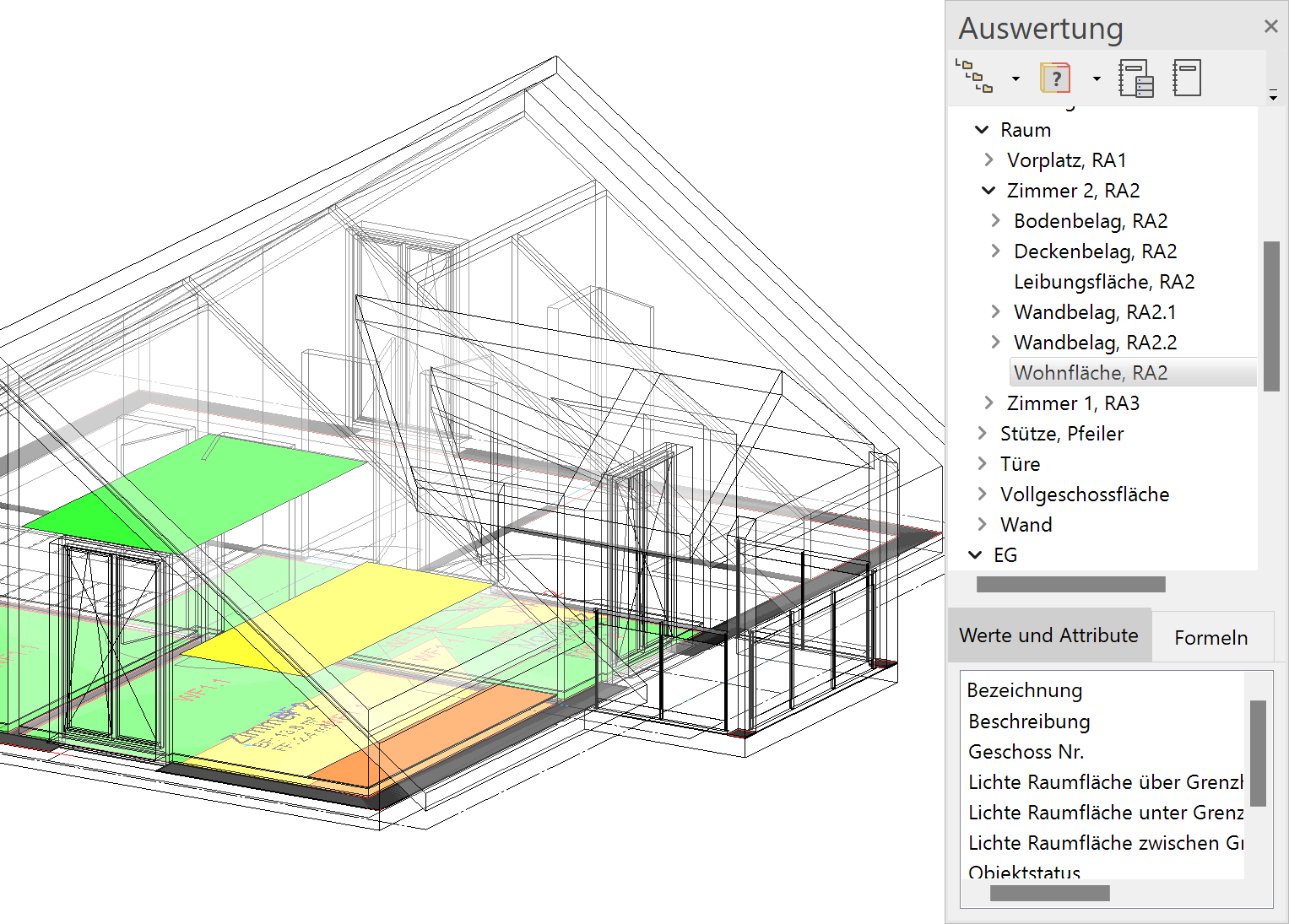Screen dimensions: 1289x924
Task: Expand Wandbelag, RA2.1 node
Action: (x=995, y=311)
